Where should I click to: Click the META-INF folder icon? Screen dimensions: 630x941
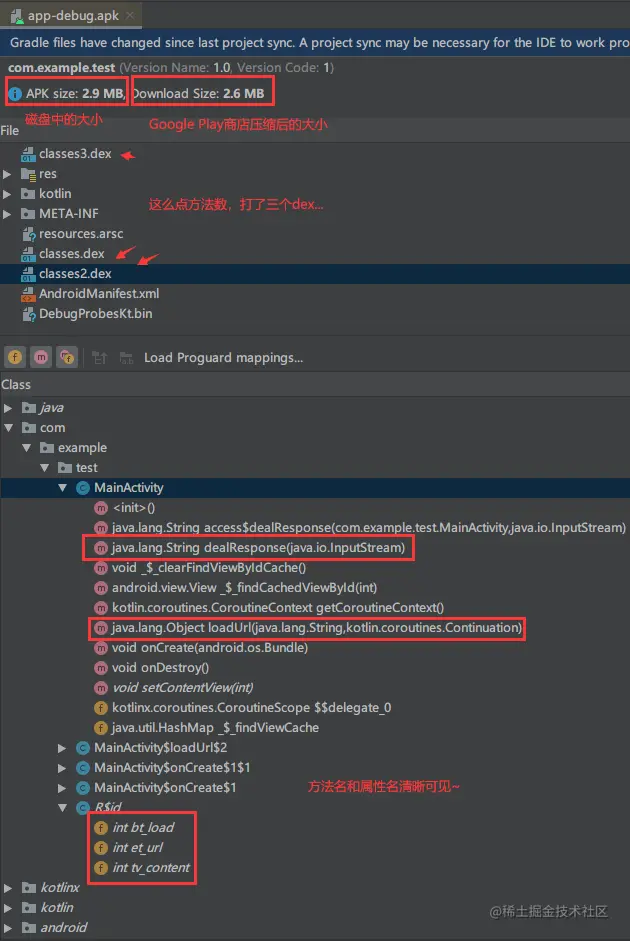pos(28,214)
